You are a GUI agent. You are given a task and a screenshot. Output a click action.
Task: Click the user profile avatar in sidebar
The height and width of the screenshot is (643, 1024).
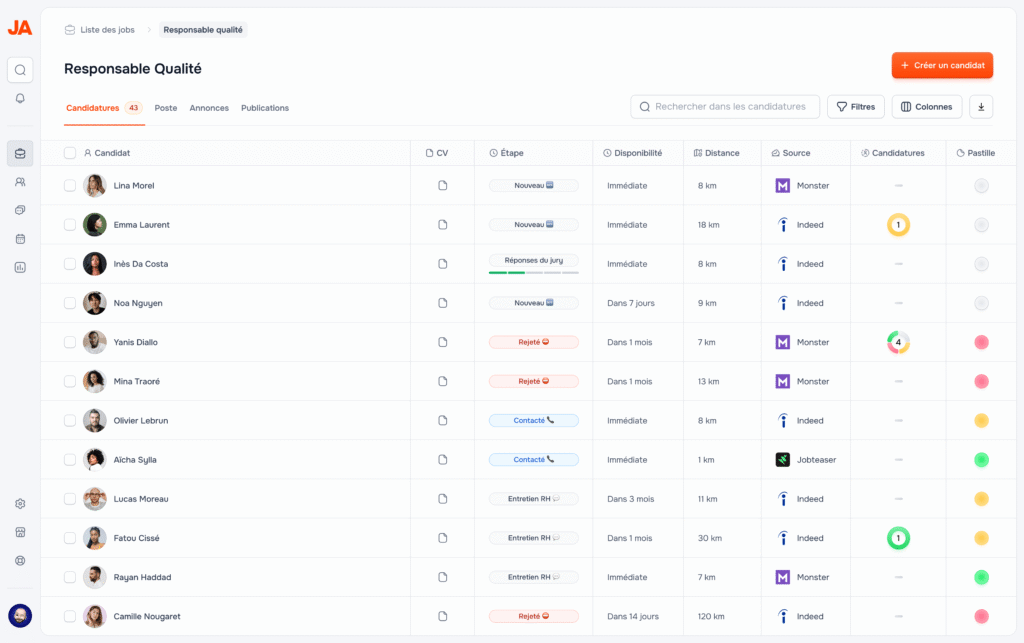pyautogui.click(x=20, y=616)
